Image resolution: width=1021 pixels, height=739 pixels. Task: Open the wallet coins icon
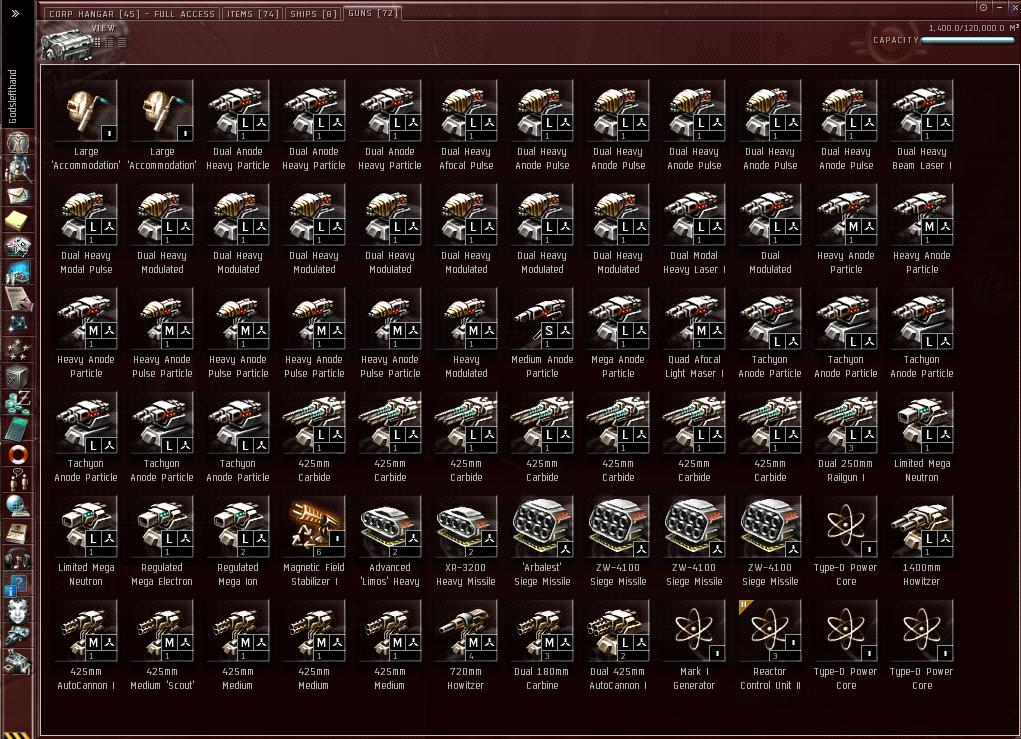tap(18, 401)
